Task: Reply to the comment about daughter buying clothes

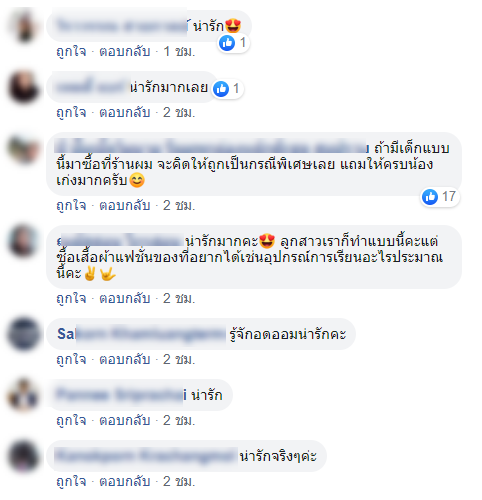Action: point(125,298)
